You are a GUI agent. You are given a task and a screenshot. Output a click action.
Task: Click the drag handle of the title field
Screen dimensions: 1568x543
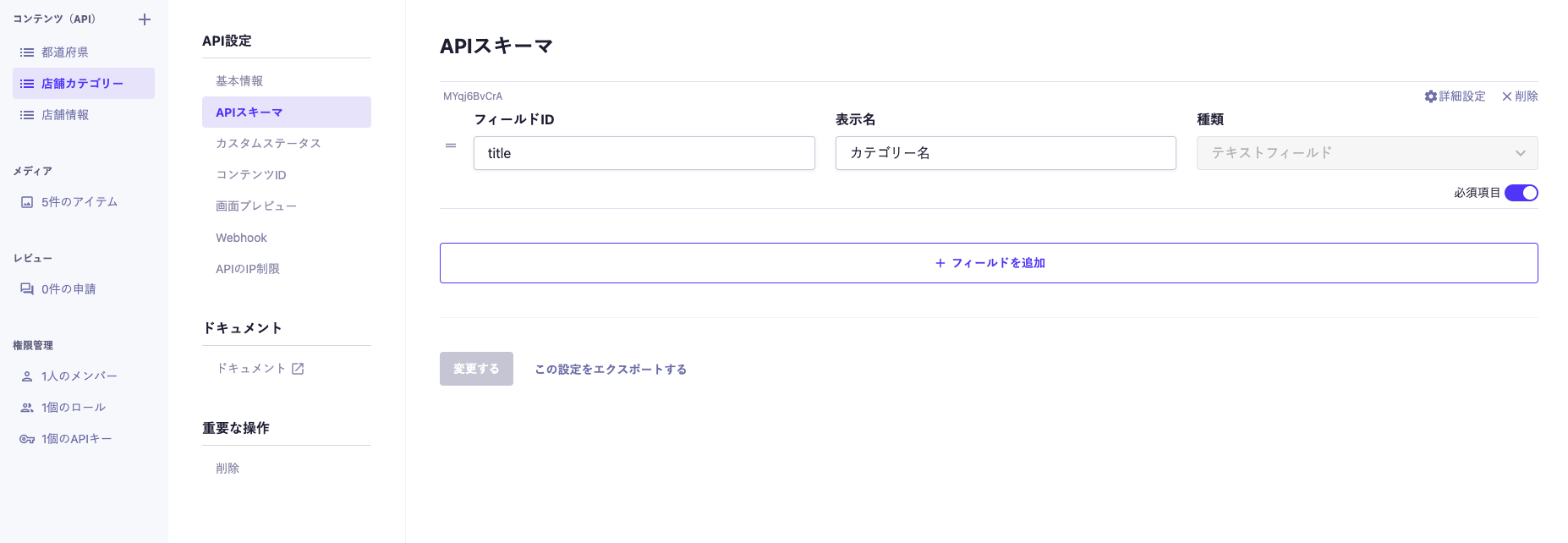point(451,145)
